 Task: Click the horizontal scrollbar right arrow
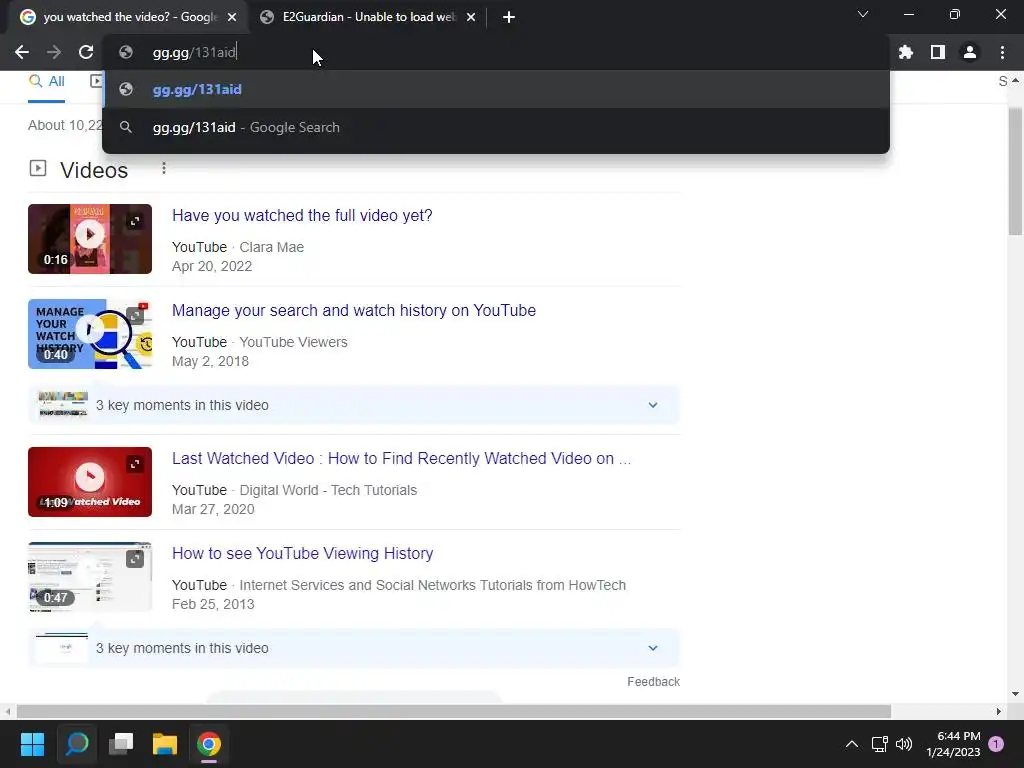point(999,711)
